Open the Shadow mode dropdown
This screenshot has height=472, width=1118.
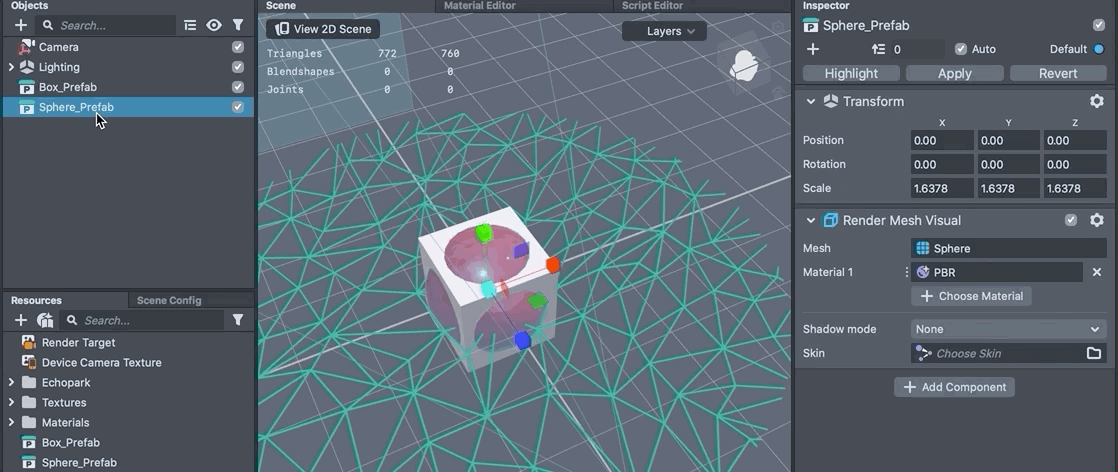click(x=1009, y=329)
